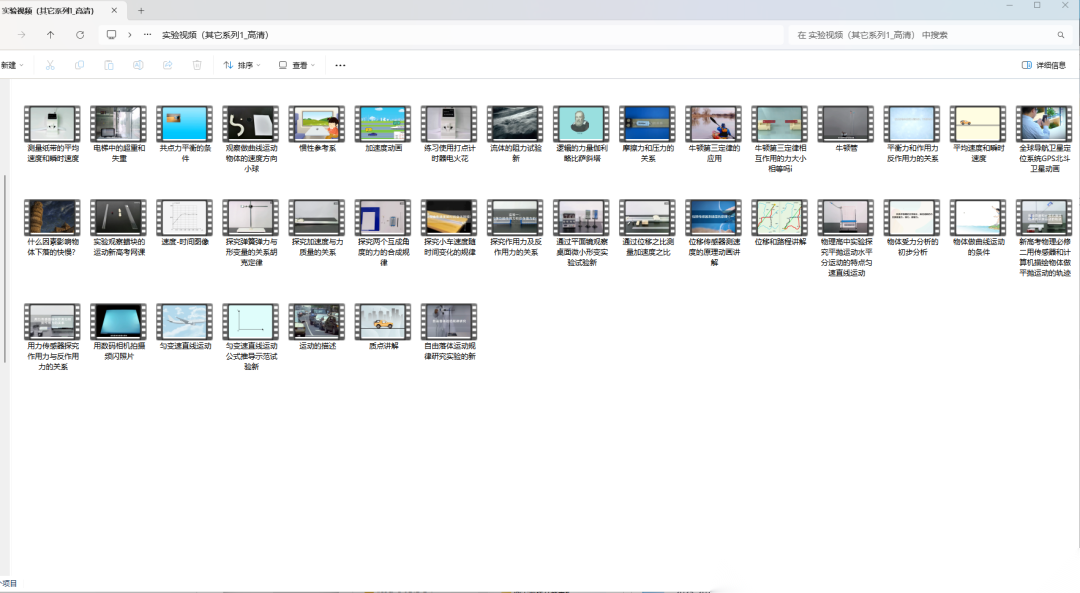Click the Rename icon in toolbar

click(x=138, y=65)
